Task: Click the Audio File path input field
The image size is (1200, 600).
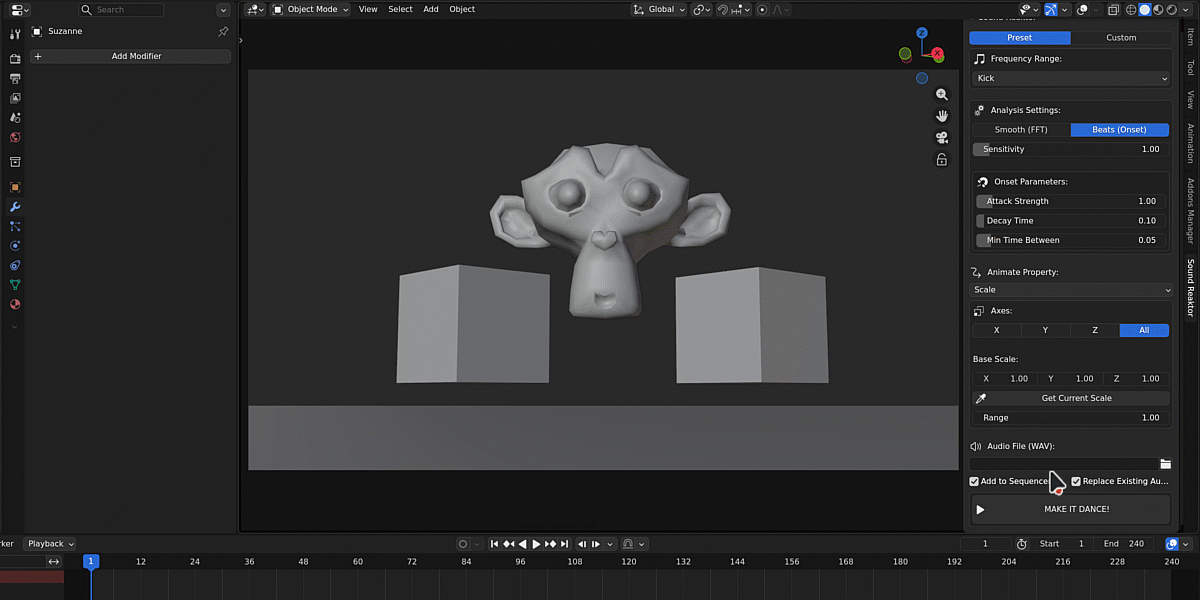Action: [1064, 464]
